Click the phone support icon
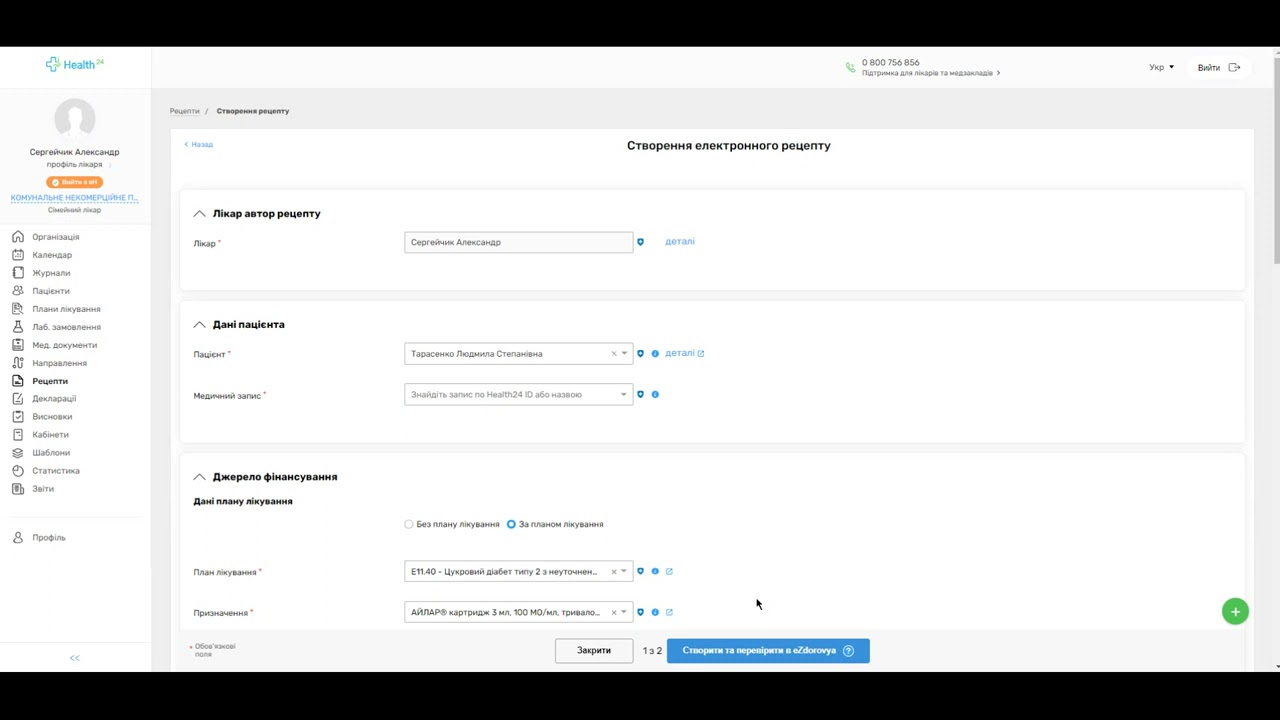1280x720 pixels. coord(851,67)
